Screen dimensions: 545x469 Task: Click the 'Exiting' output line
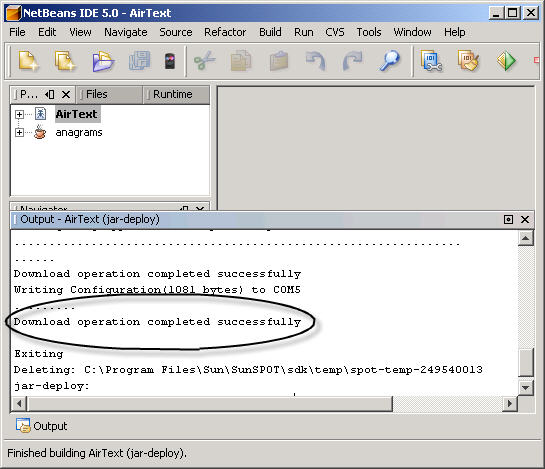[39, 354]
